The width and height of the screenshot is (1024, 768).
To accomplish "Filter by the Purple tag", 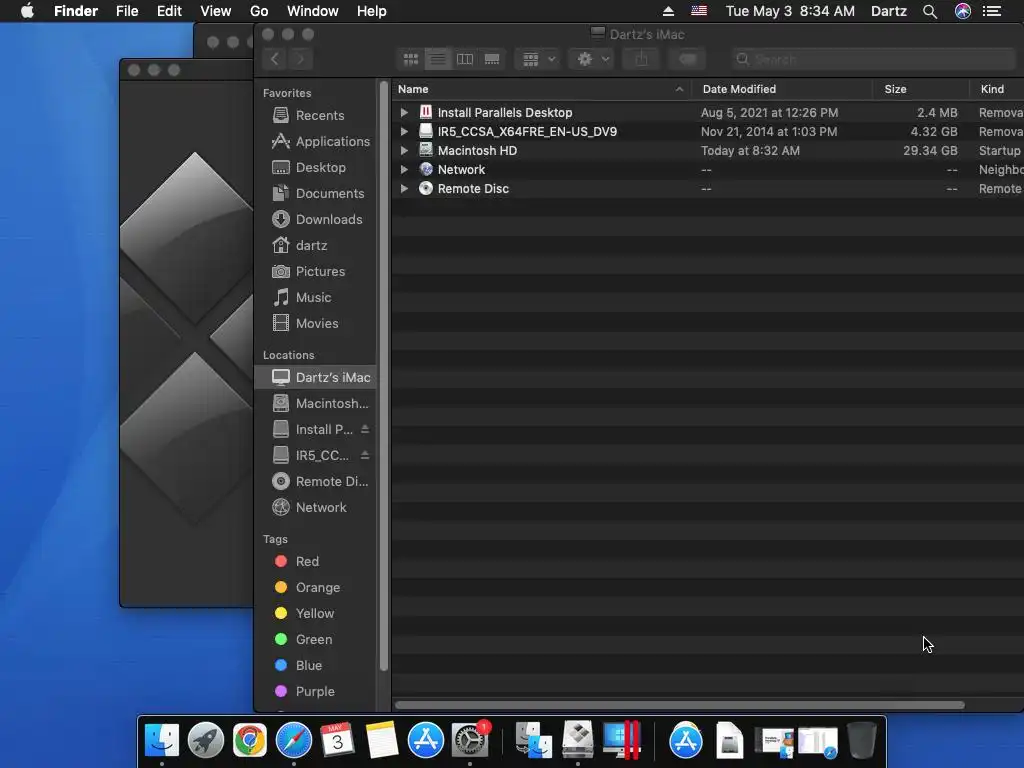I will [315, 692].
